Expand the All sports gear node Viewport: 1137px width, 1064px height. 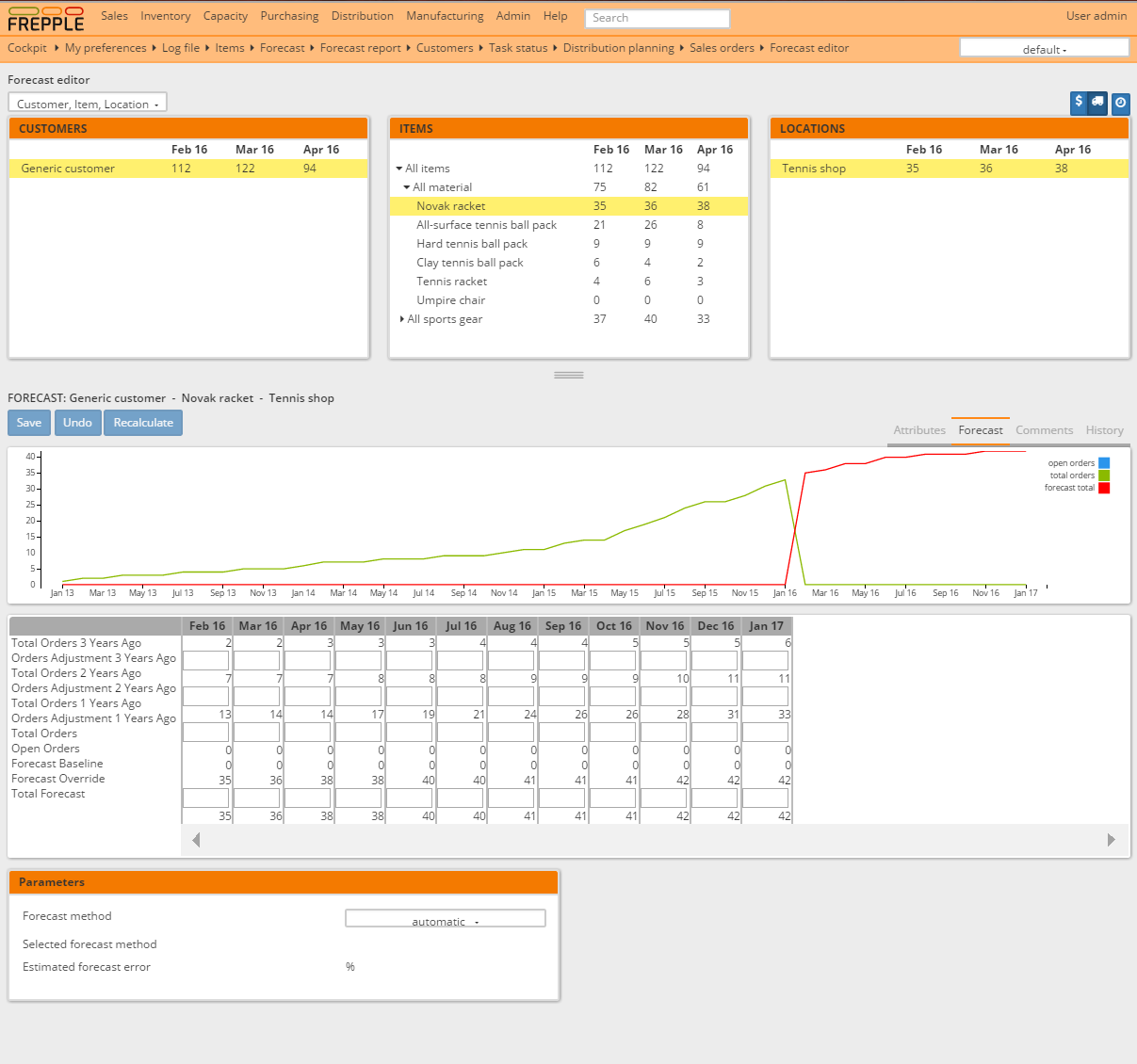[402, 319]
